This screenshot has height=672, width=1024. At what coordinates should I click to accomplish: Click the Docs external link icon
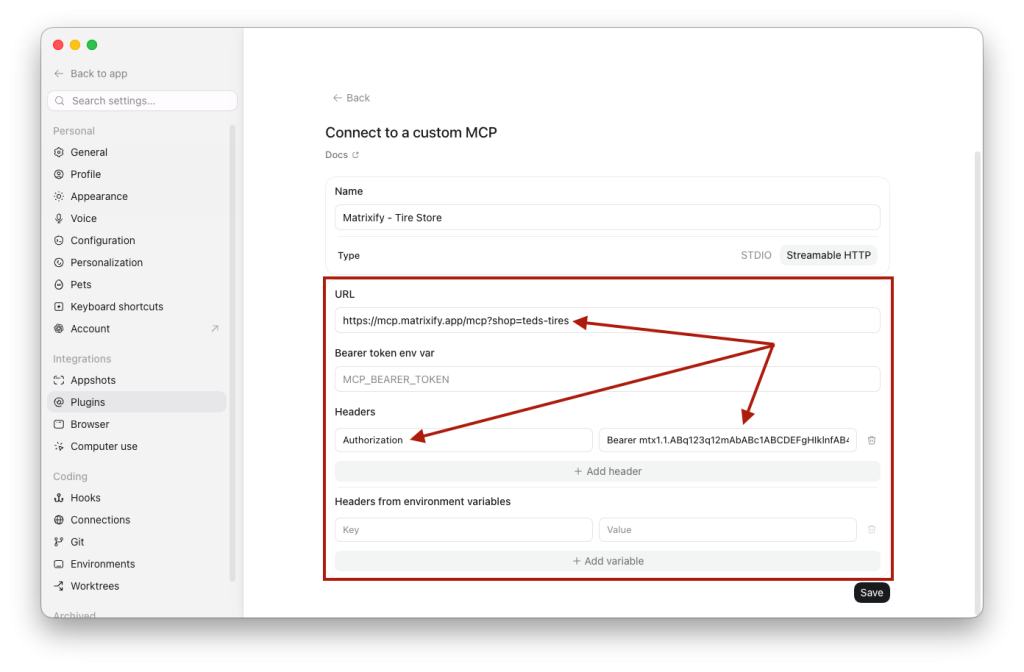(356, 155)
